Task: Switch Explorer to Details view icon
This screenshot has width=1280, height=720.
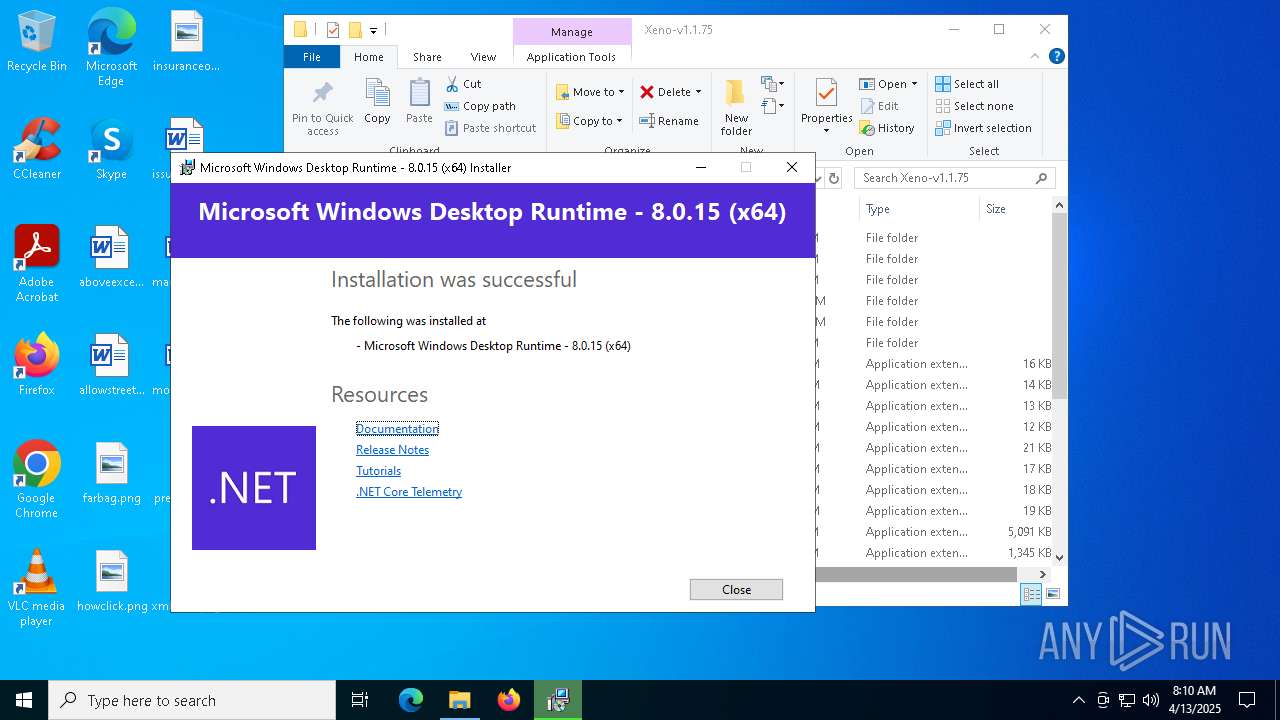Action: tap(1031, 594)
